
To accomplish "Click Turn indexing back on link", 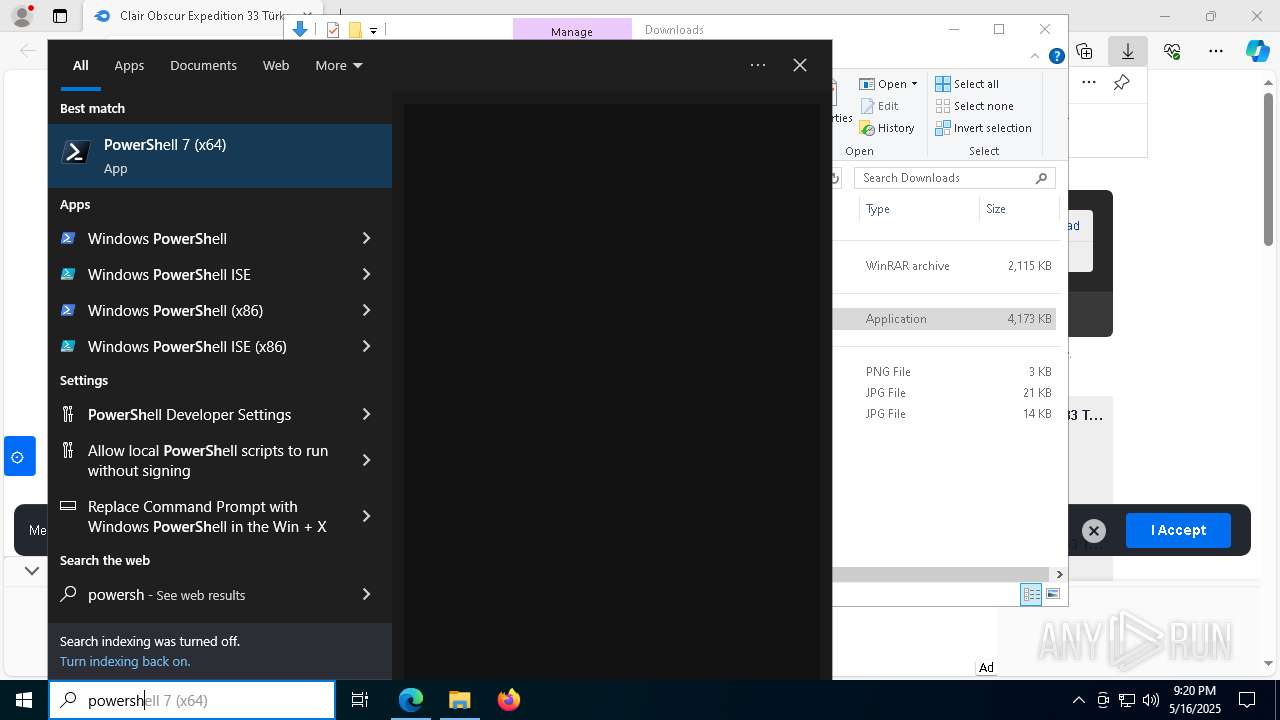I will coord(125,661).
